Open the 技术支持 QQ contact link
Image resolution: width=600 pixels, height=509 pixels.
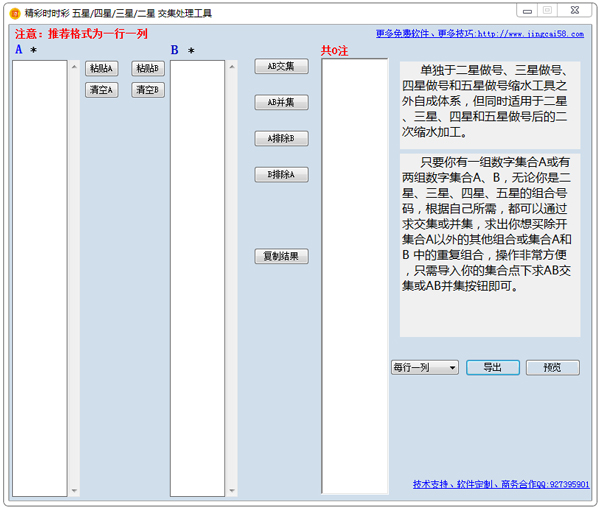[x=501, y=484]
